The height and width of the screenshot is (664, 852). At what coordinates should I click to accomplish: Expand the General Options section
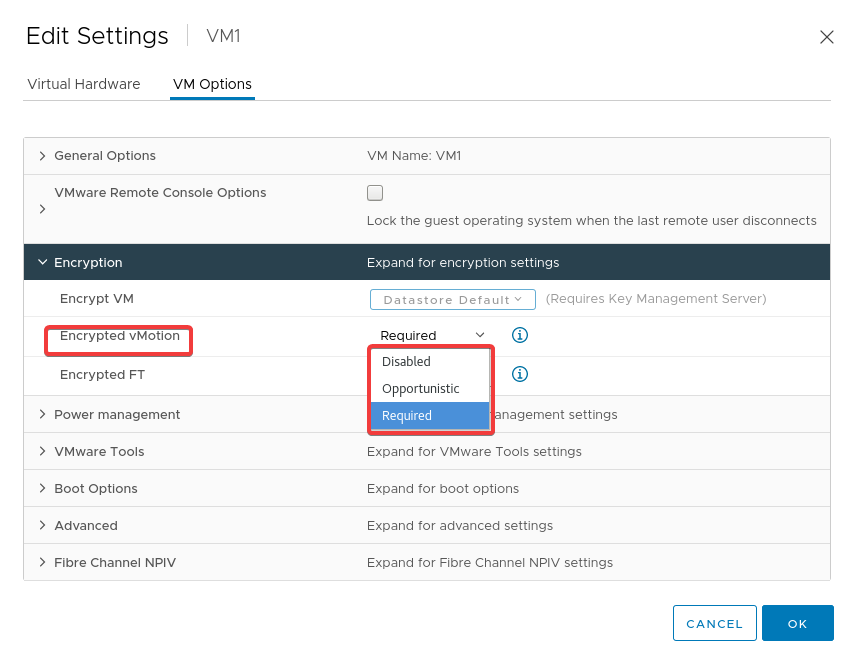tap(42, 156)
